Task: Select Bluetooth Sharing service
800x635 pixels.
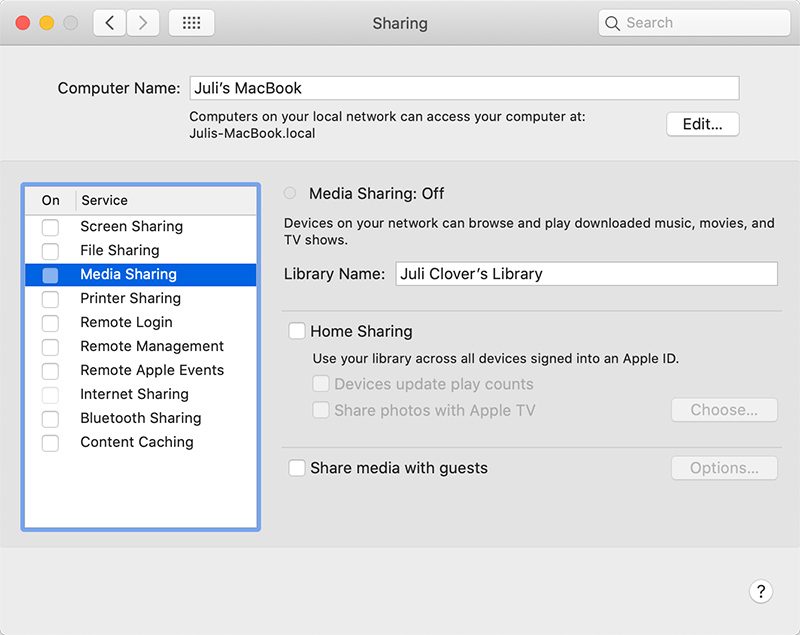Action: (141, 418)
